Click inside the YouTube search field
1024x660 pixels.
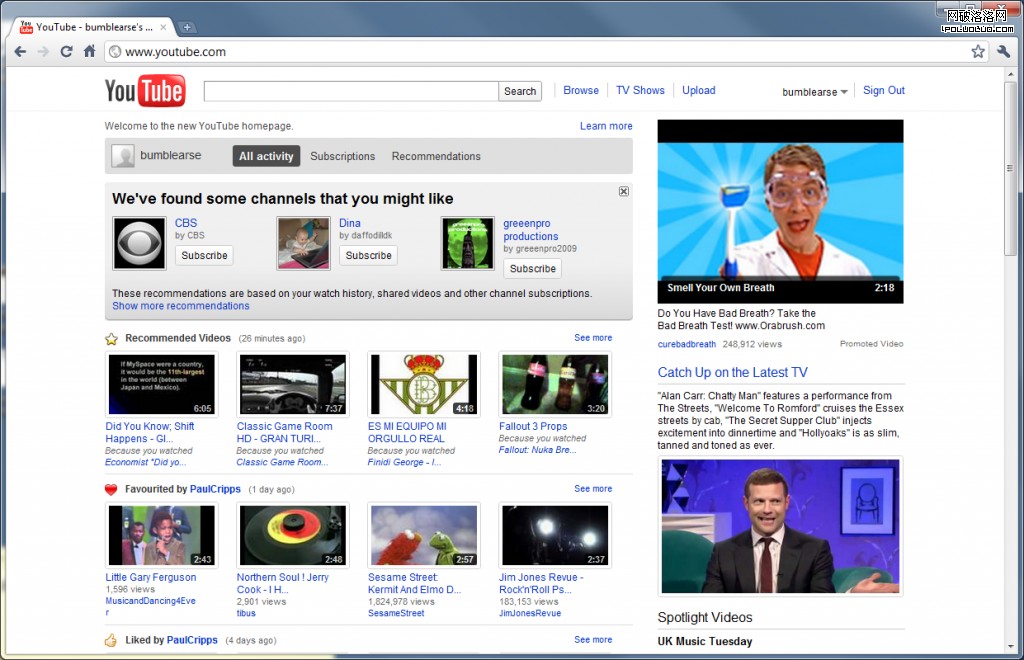point(350,90)
